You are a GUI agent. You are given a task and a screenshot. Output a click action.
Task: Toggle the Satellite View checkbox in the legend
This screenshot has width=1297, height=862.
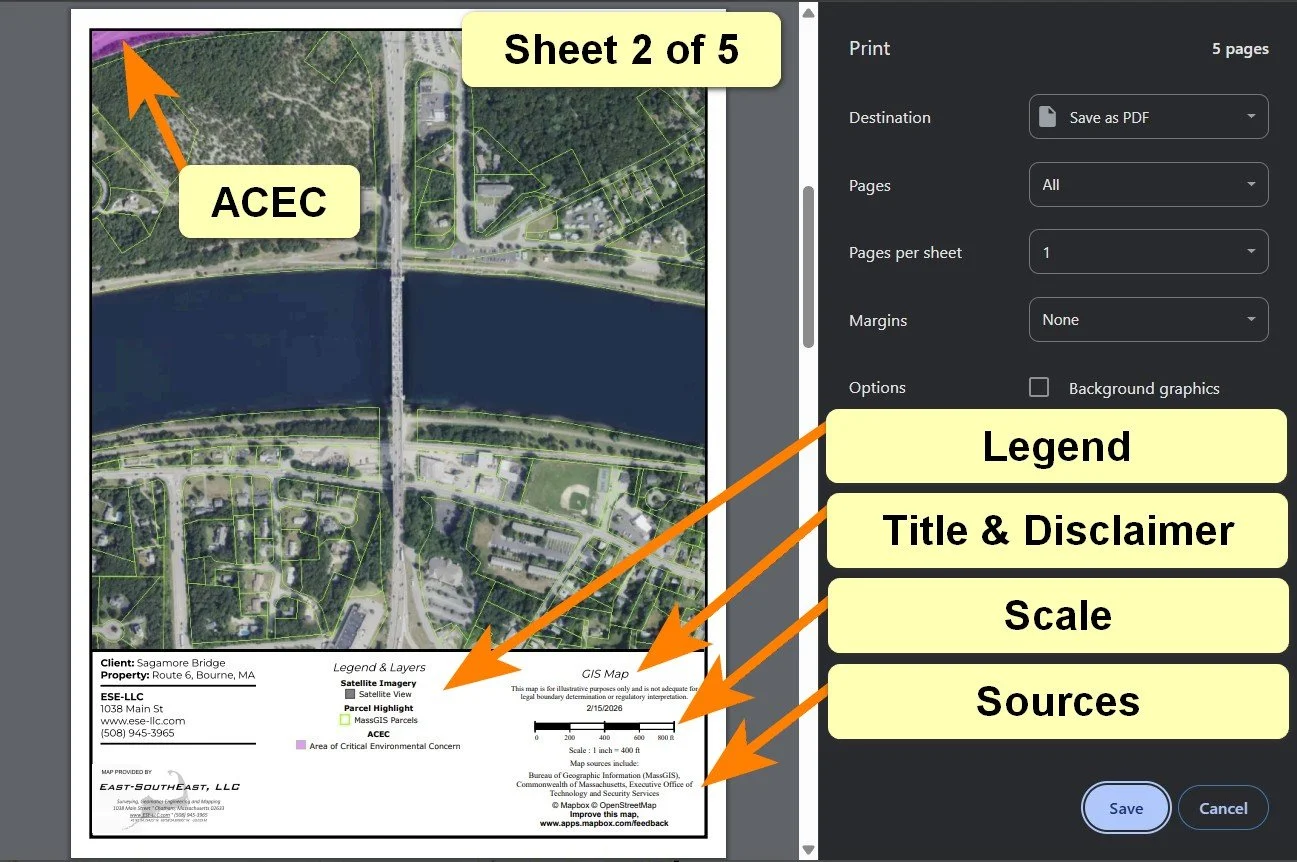pos(348,694)
